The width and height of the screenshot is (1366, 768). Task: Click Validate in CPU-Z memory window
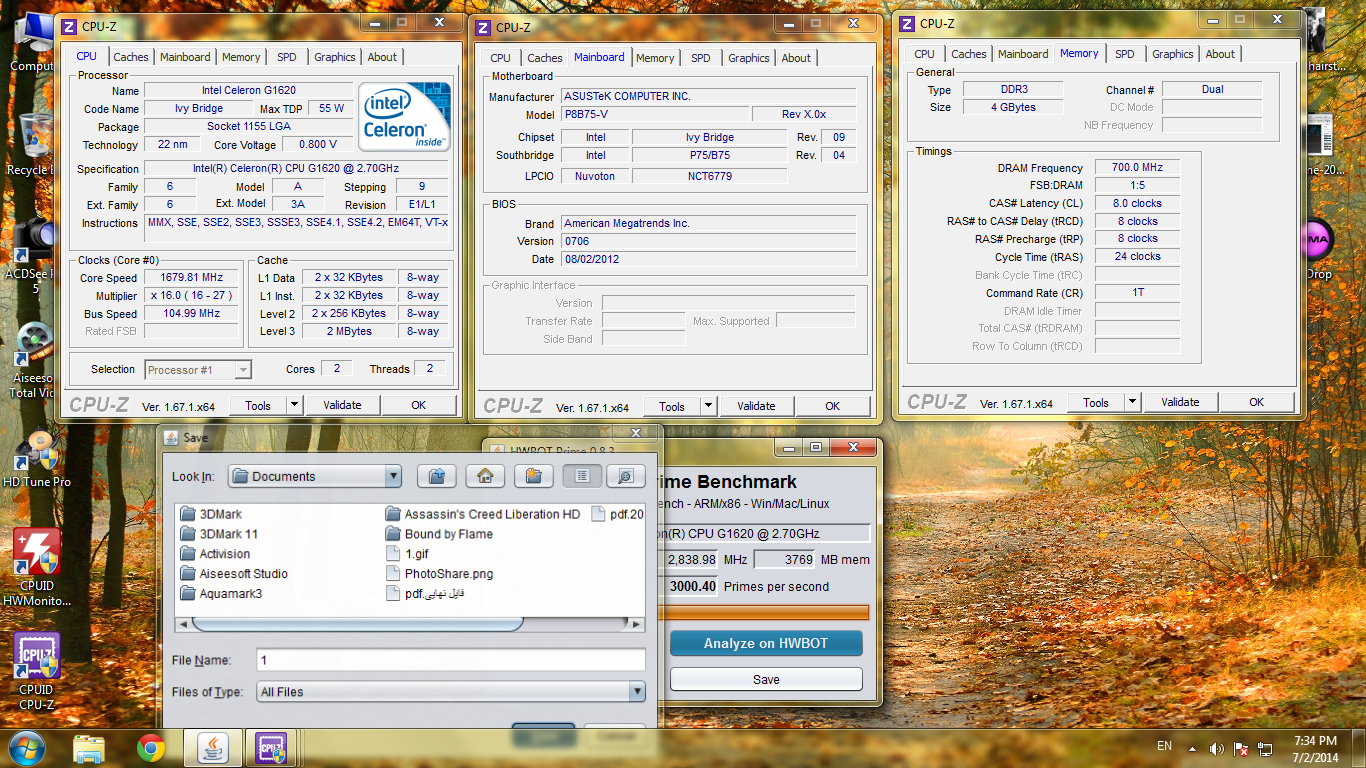point(1180,402)
